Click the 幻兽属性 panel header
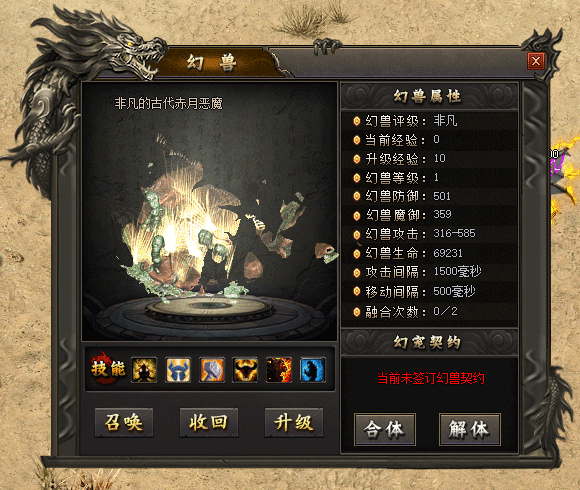 coord(428,96)
